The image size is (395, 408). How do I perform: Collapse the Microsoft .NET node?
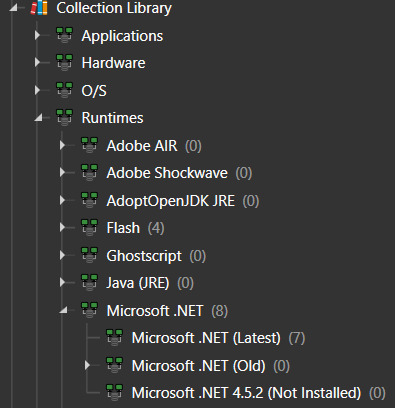pos(63,310)
